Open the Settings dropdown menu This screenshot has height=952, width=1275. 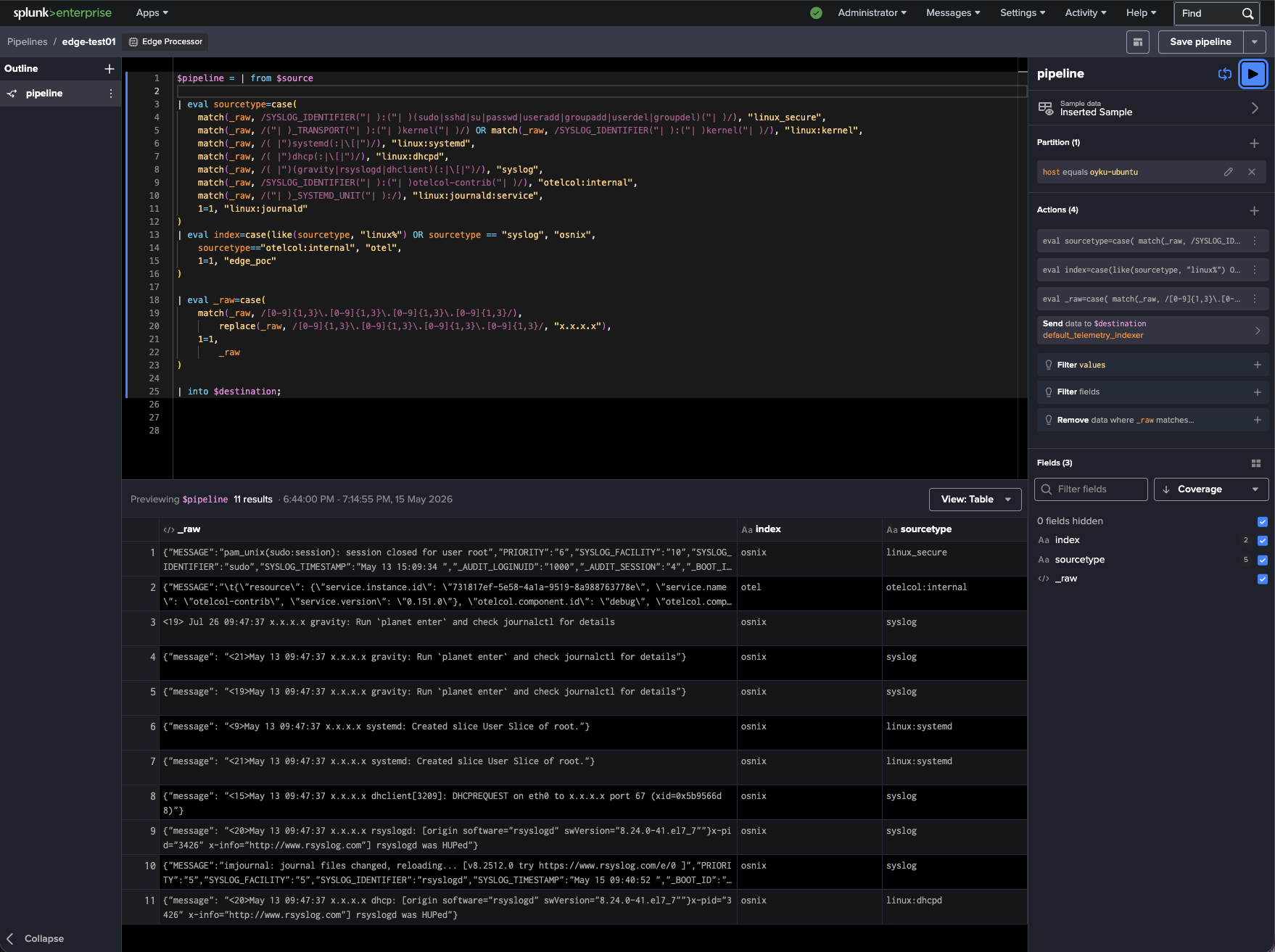click(x=1023, y=13)
